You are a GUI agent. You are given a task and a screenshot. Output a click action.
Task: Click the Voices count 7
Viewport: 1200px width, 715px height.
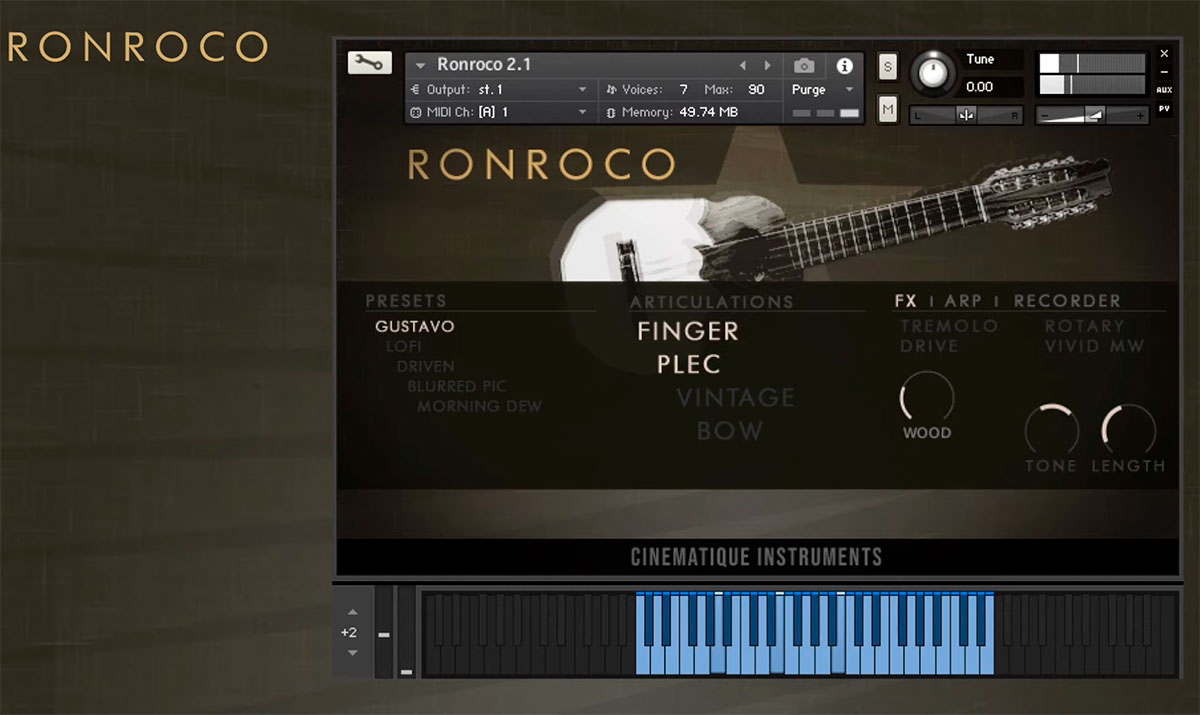coord(683,89)
